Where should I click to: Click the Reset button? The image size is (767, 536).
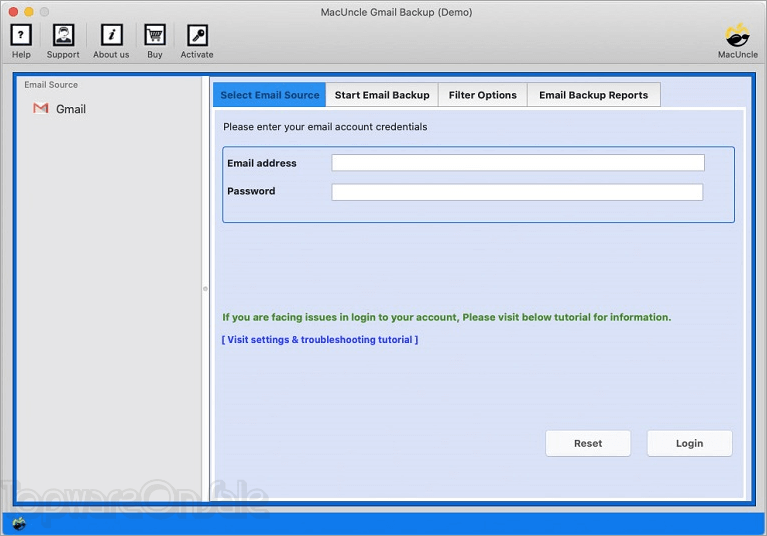click(x=588, y=444)
